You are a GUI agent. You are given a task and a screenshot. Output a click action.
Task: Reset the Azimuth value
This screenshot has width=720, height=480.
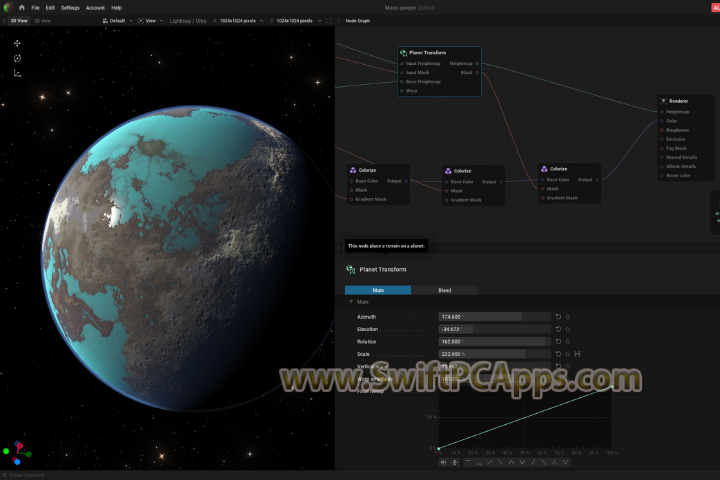558,316
